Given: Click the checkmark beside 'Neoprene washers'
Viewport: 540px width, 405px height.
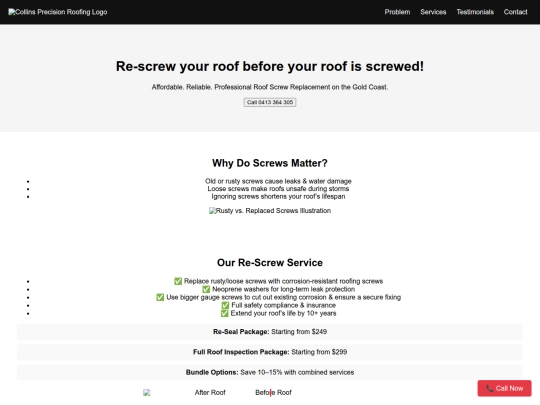Looking at the screenshot, I should (206, 289).
